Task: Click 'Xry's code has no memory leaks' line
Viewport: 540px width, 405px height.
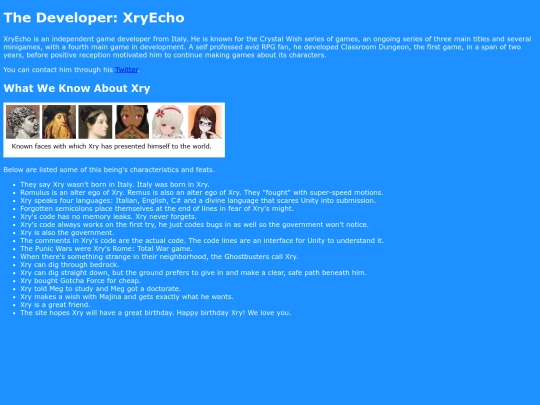Action: 108,217
